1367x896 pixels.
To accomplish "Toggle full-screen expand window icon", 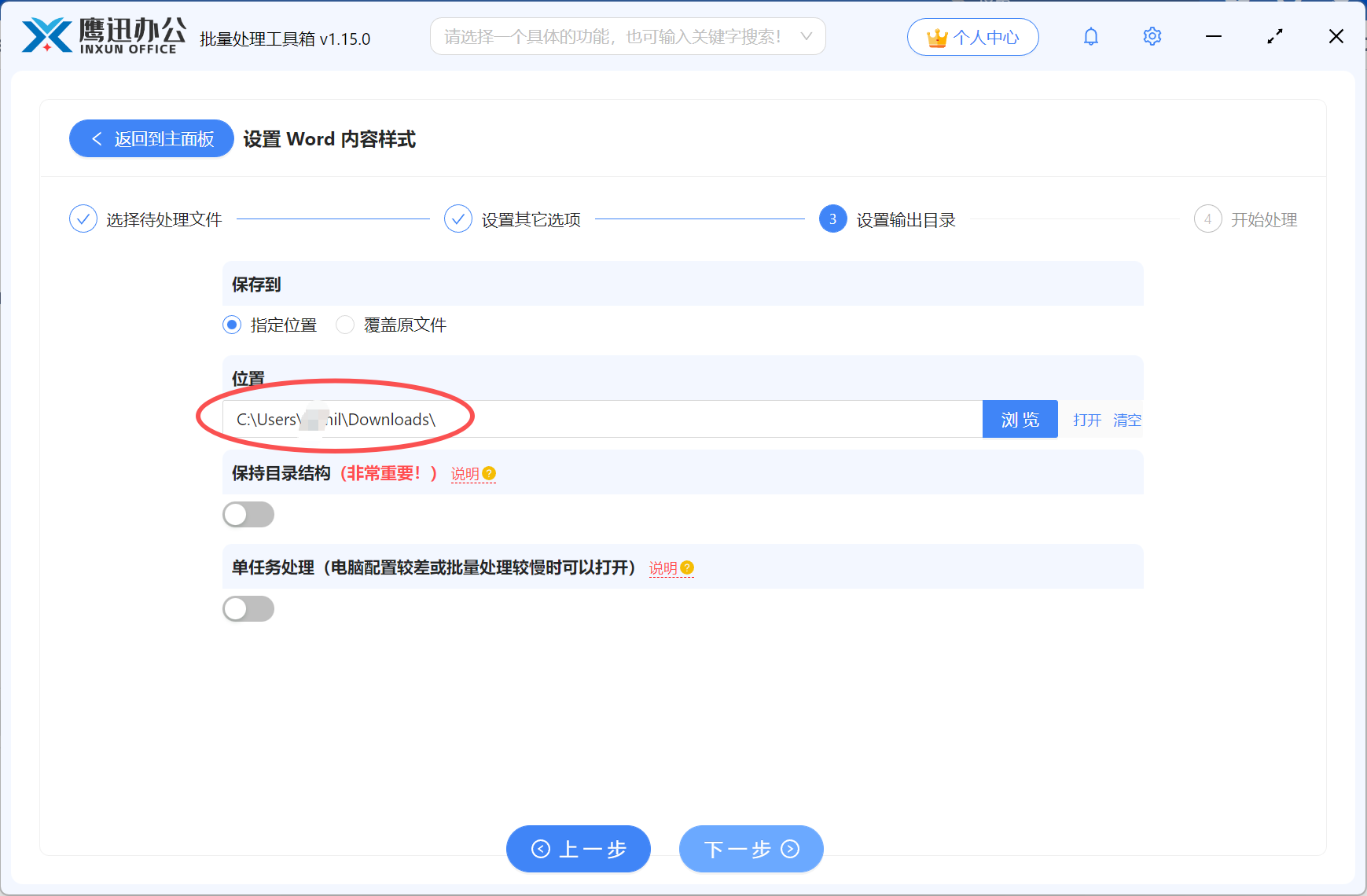I will (x=1275, y=36).
